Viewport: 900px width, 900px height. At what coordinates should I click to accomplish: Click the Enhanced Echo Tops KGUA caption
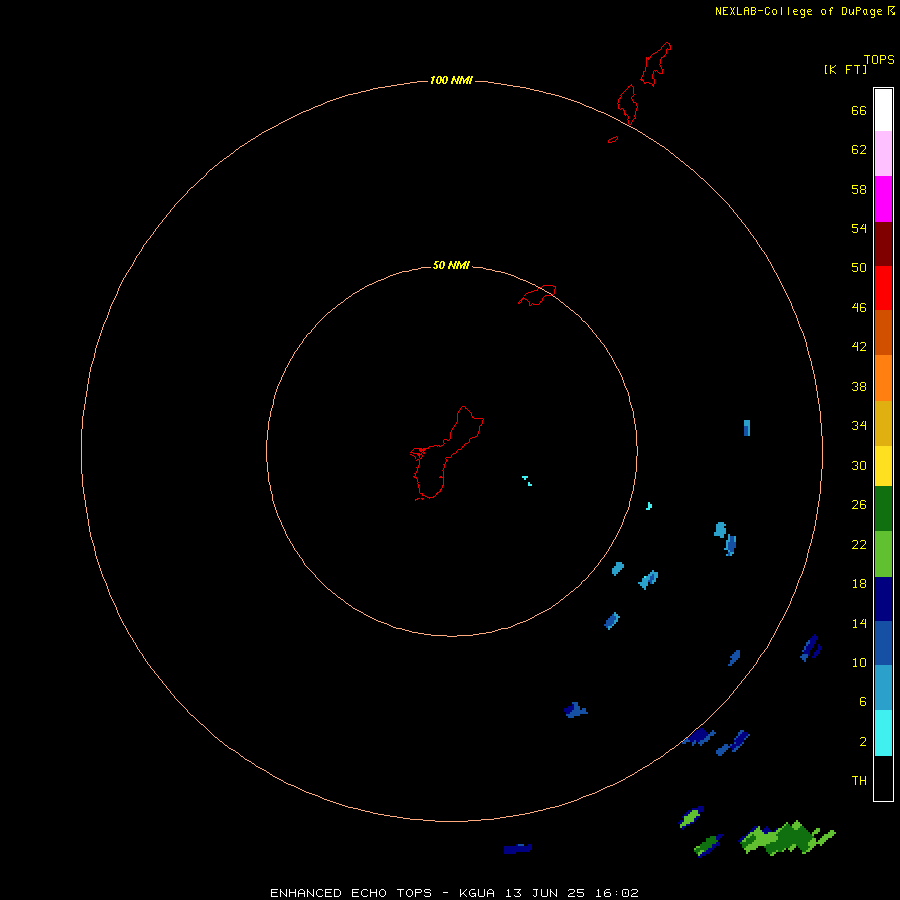454,893
